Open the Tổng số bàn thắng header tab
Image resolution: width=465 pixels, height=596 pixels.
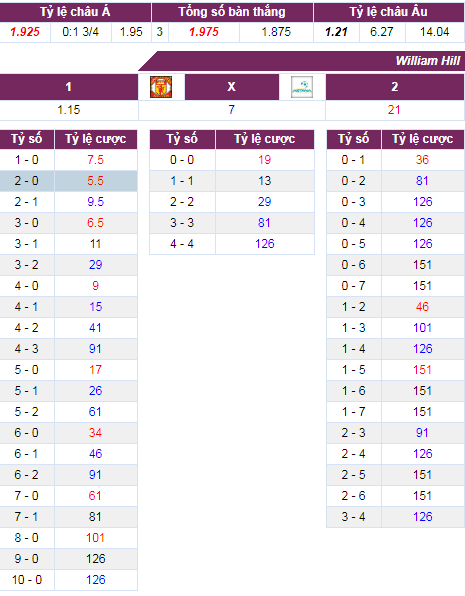(232, 12)
